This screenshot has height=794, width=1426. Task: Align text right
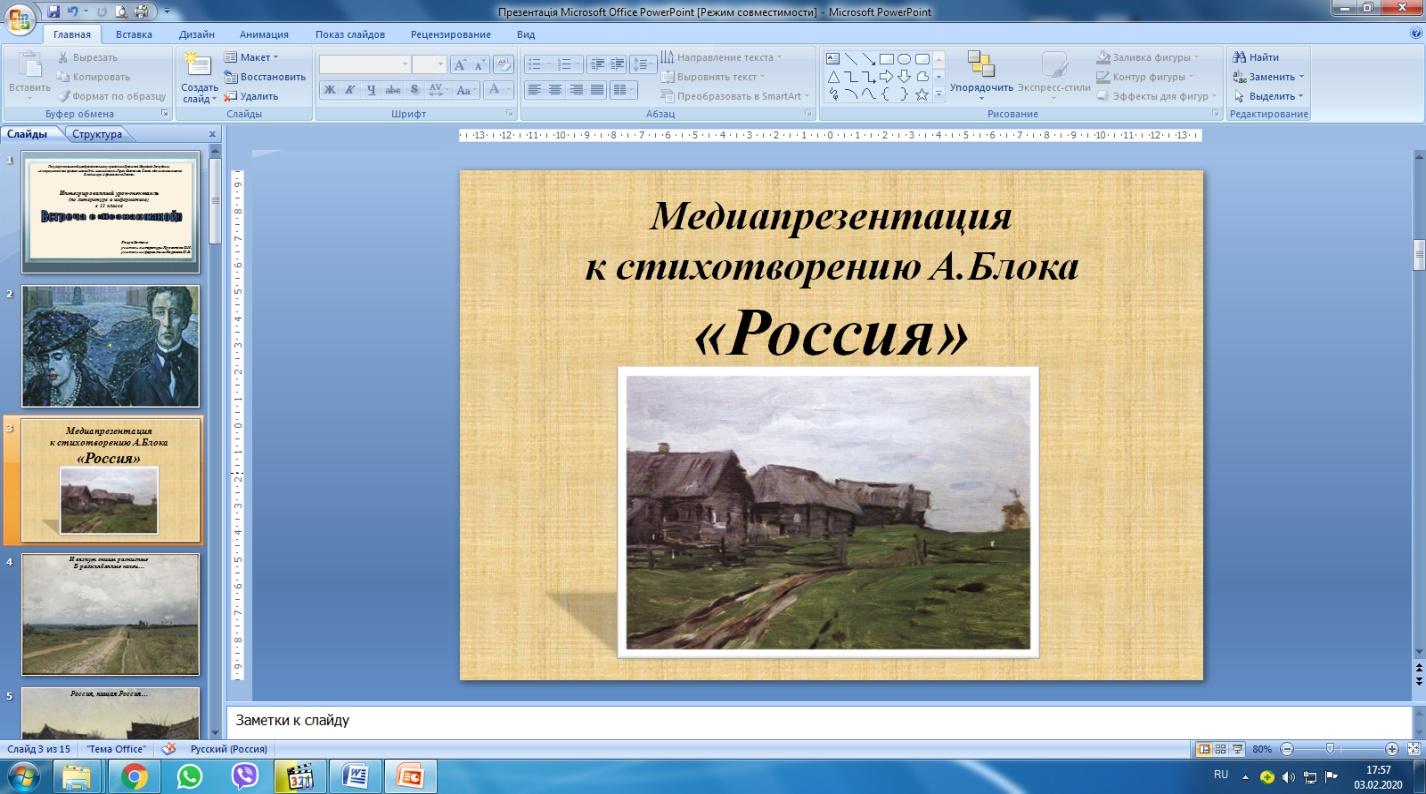click(x=577, y=90)
